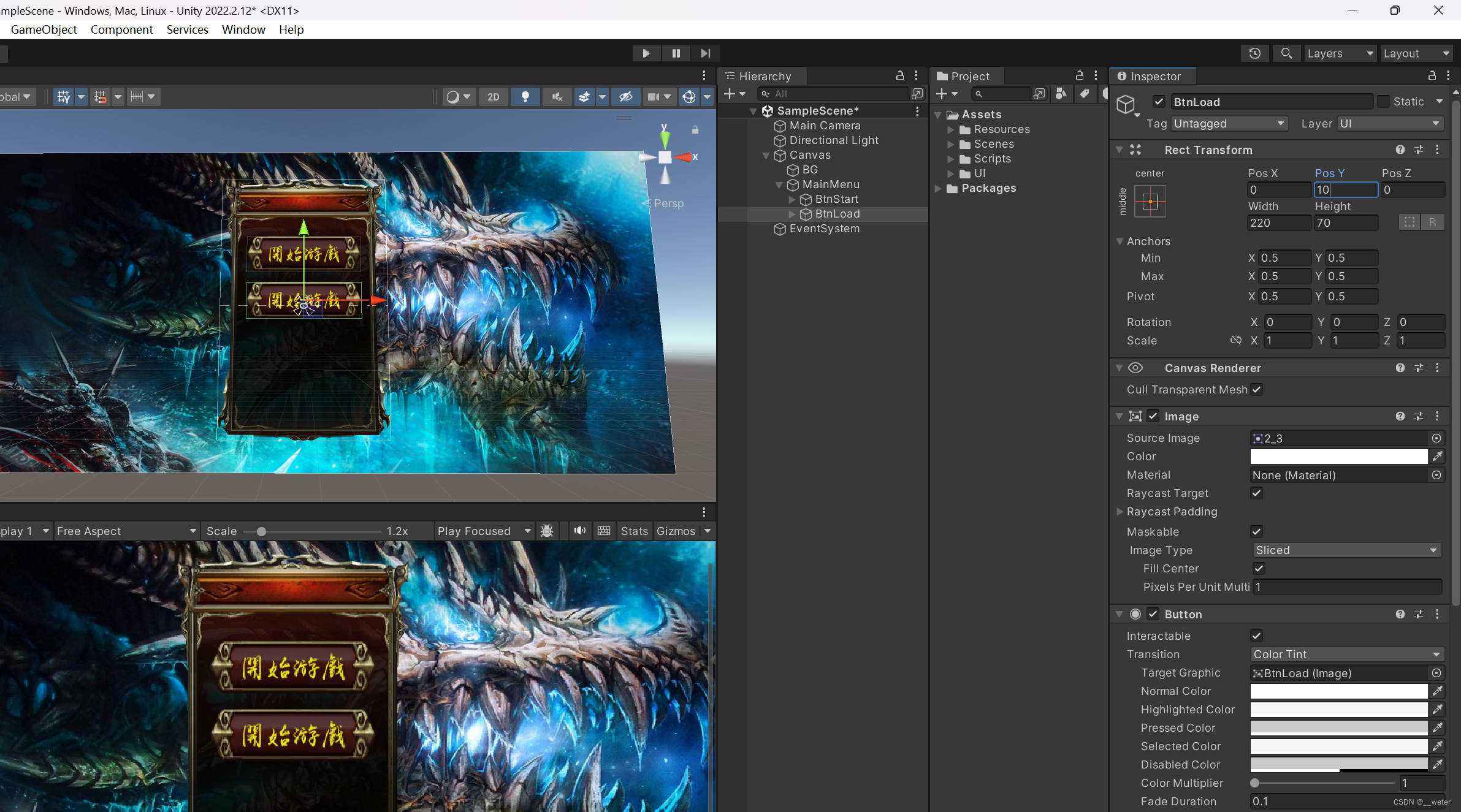Click the Hierarchy add plus button
The width and height of the screenshot is (1461, 812).
coord(730,94)
